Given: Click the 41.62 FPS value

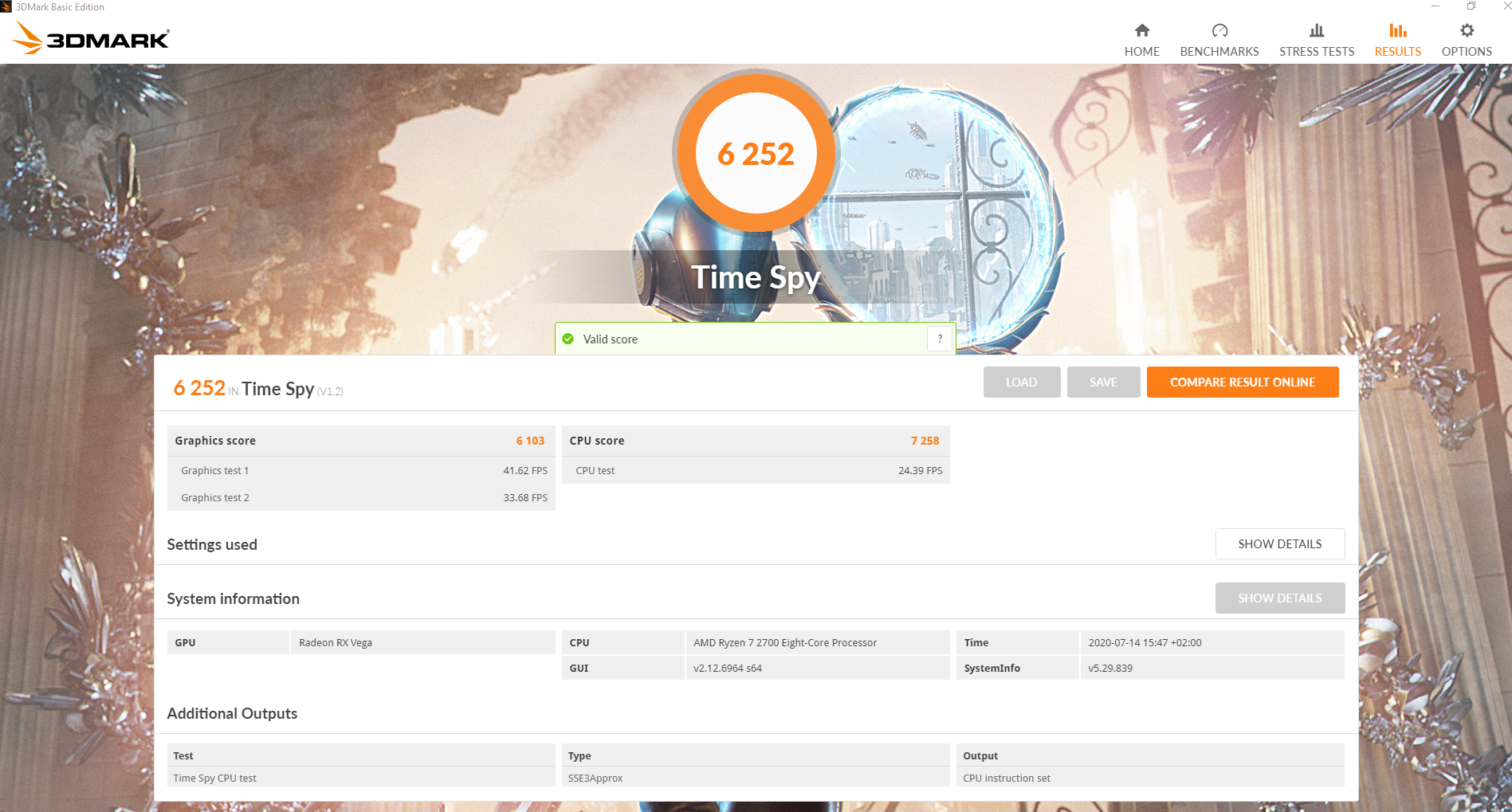Looking at the screenshot, I should coord(525,471).
